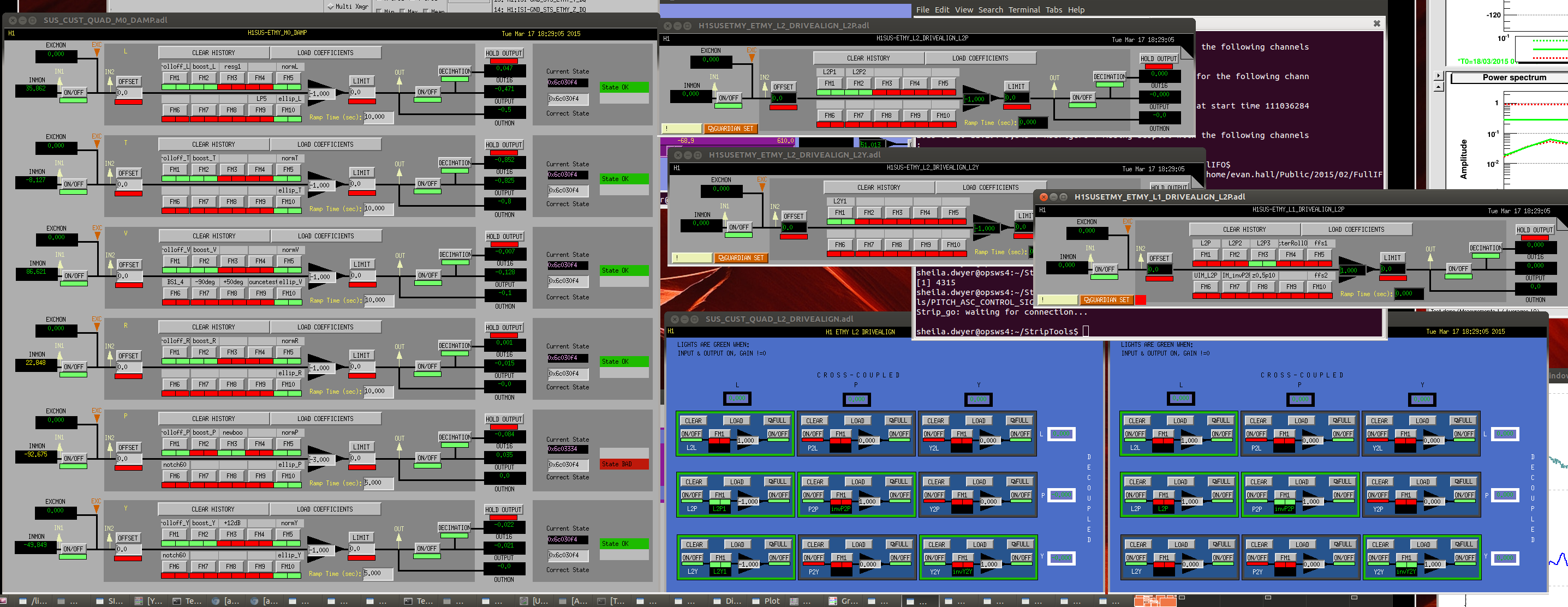Viewport: 1568px width, 607px height.
Task: Click CLEAR HISTORY in L row of M0_DAMP
Action: point(213,53)
